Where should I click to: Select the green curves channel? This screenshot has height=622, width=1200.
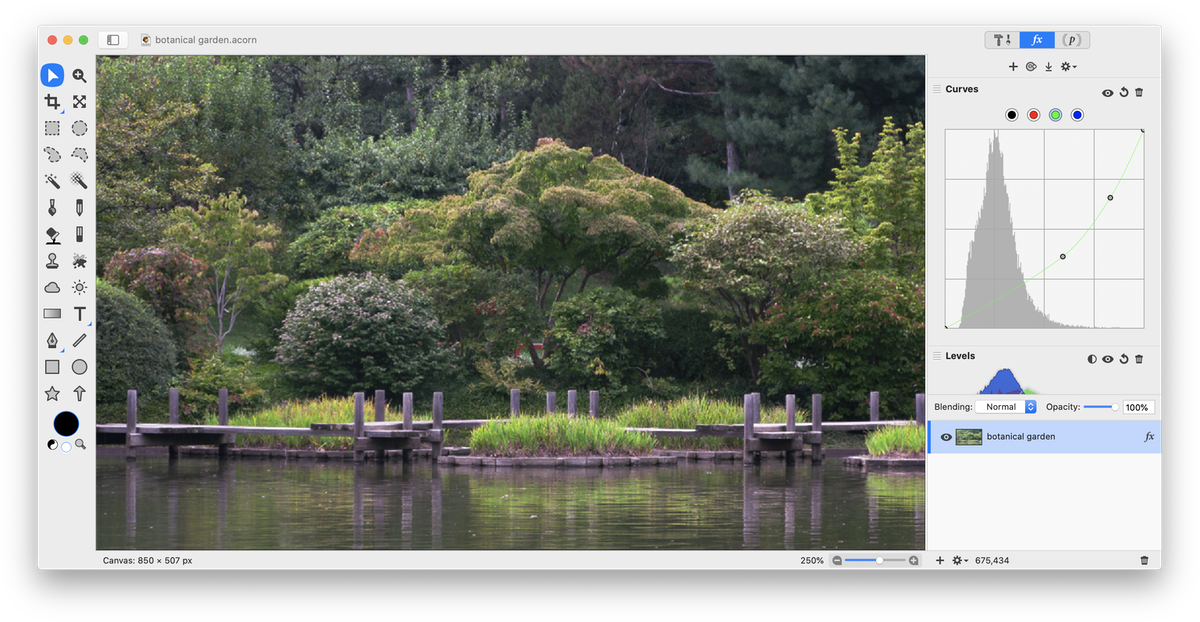pos(1056,115)
